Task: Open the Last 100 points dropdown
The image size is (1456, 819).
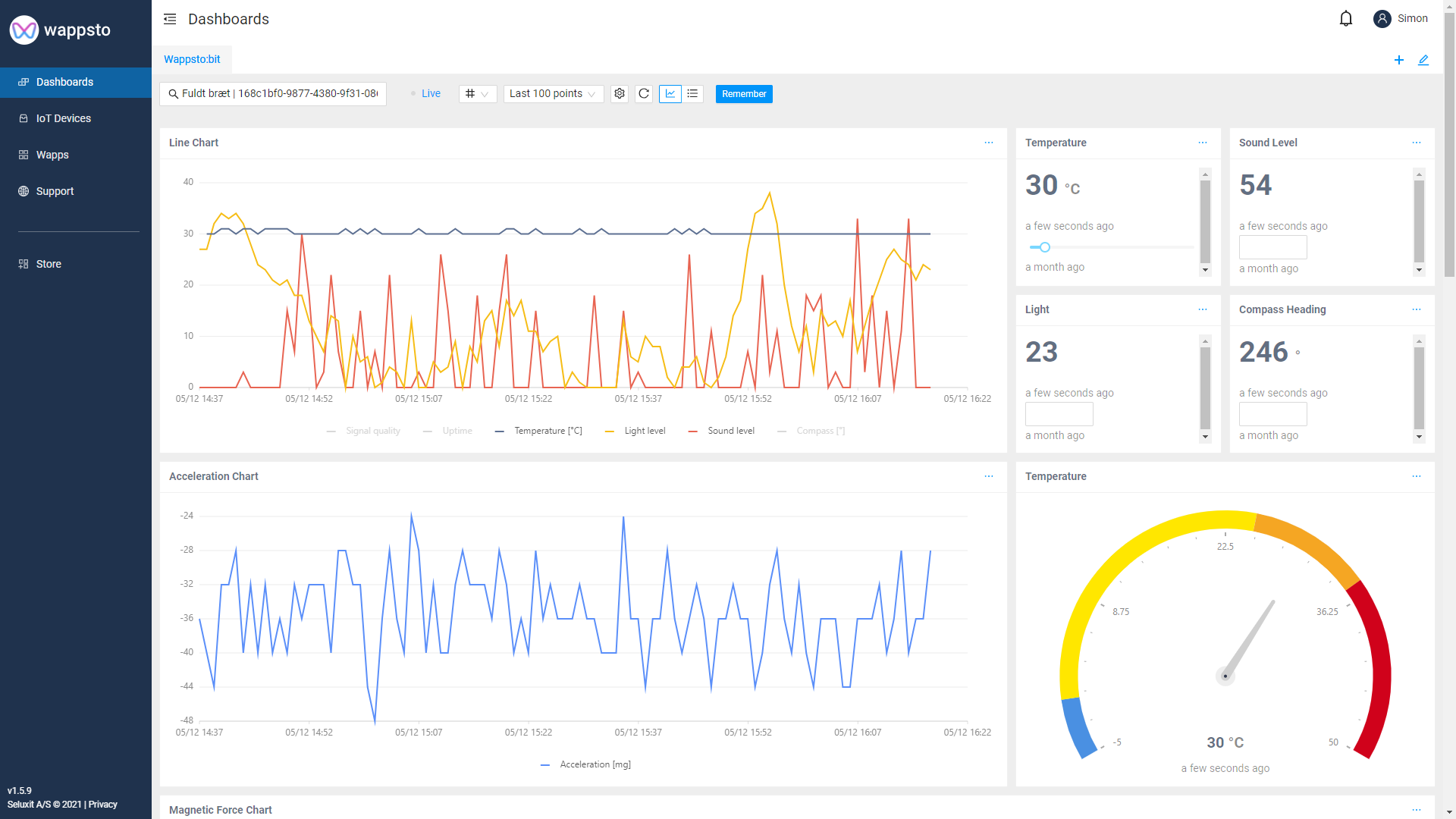Action: pos(553,93)
